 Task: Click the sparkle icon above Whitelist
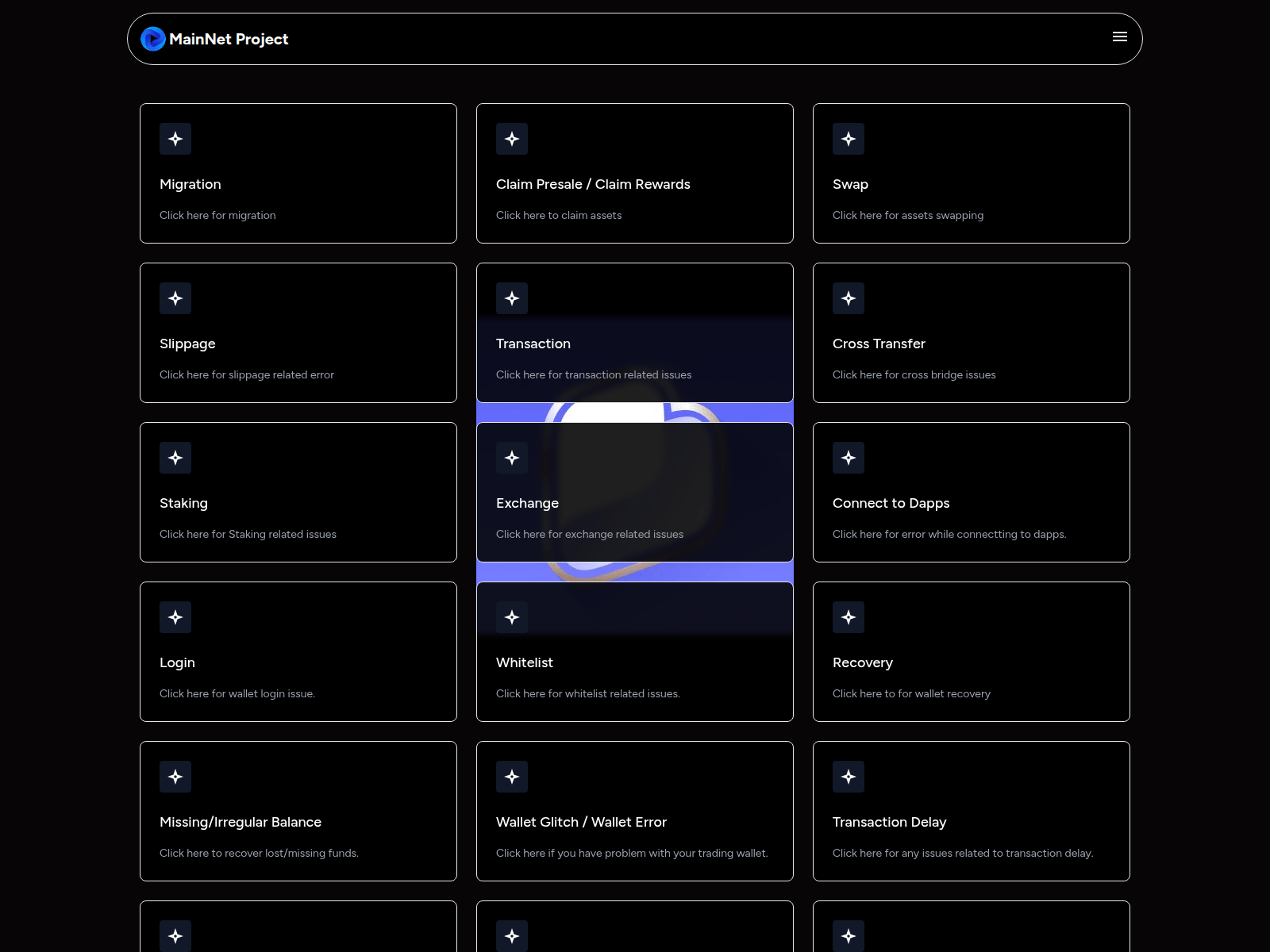pyautogui.click(x=512, y=616)
